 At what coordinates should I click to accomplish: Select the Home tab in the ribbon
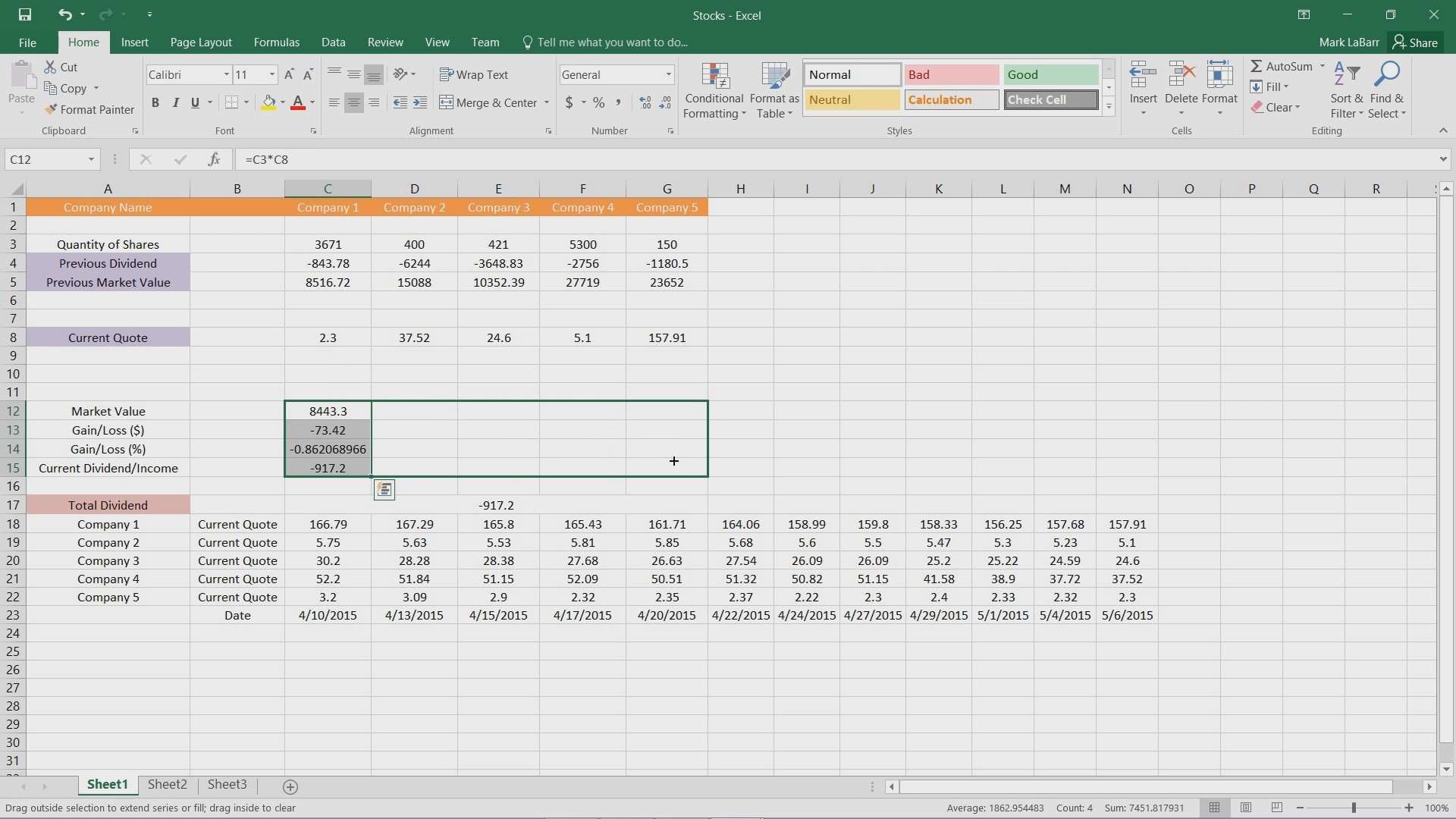(x=83, y=42)
